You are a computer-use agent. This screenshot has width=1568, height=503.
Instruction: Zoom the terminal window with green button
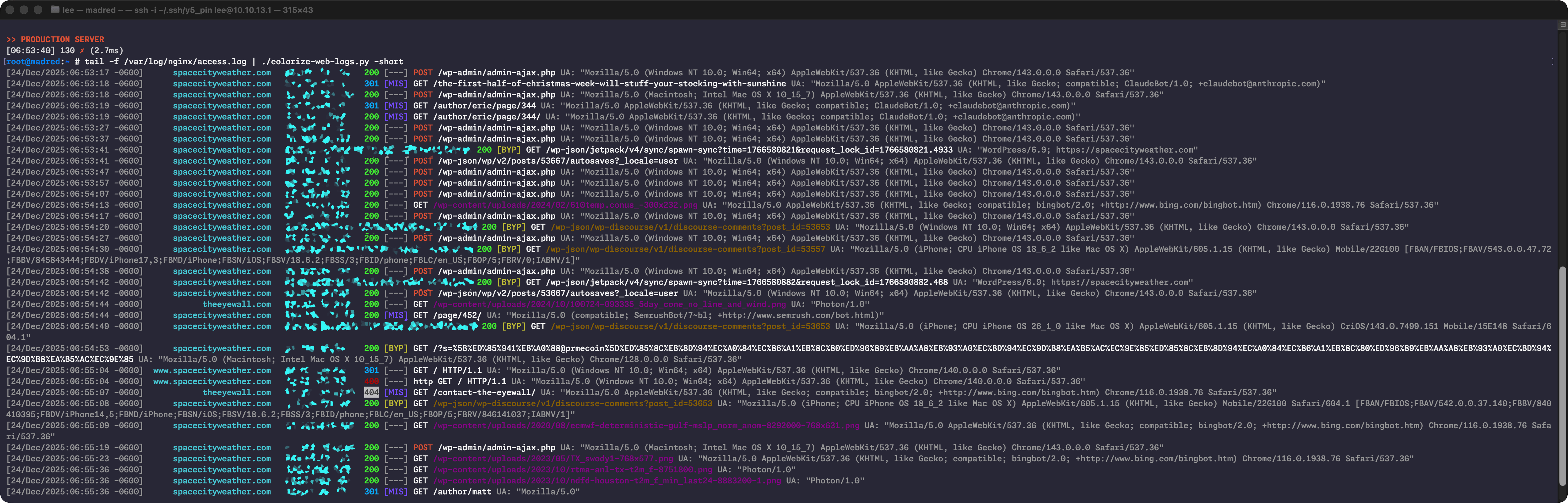[38, 10]
